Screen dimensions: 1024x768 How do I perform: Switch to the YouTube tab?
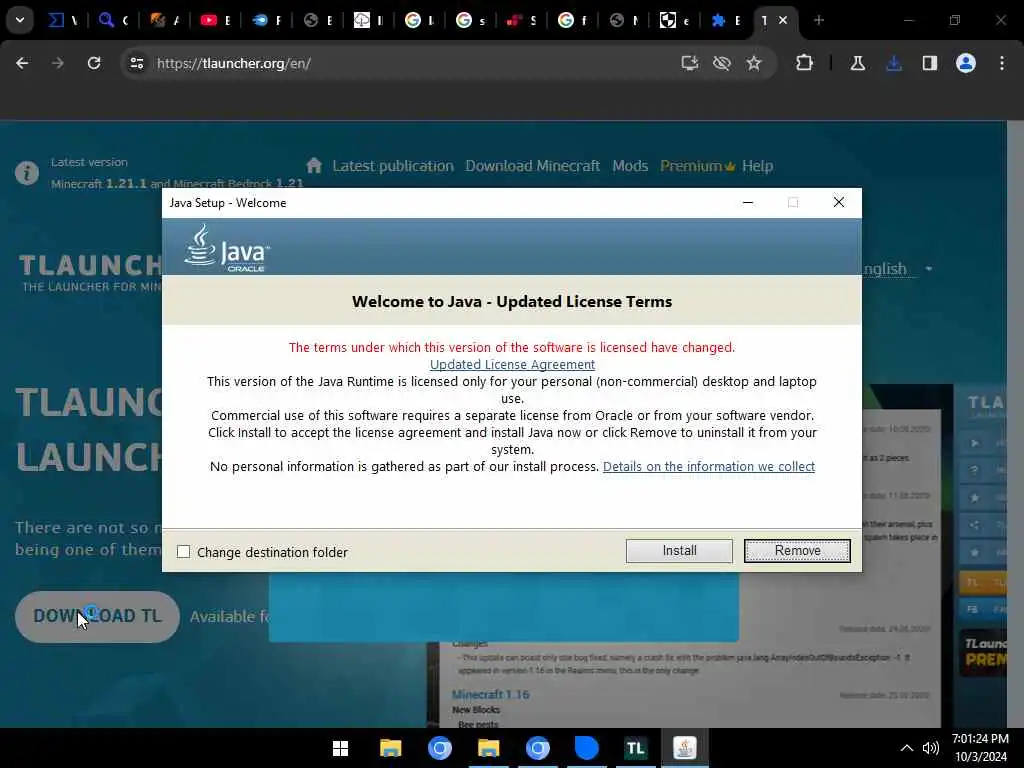pos(215,20)
